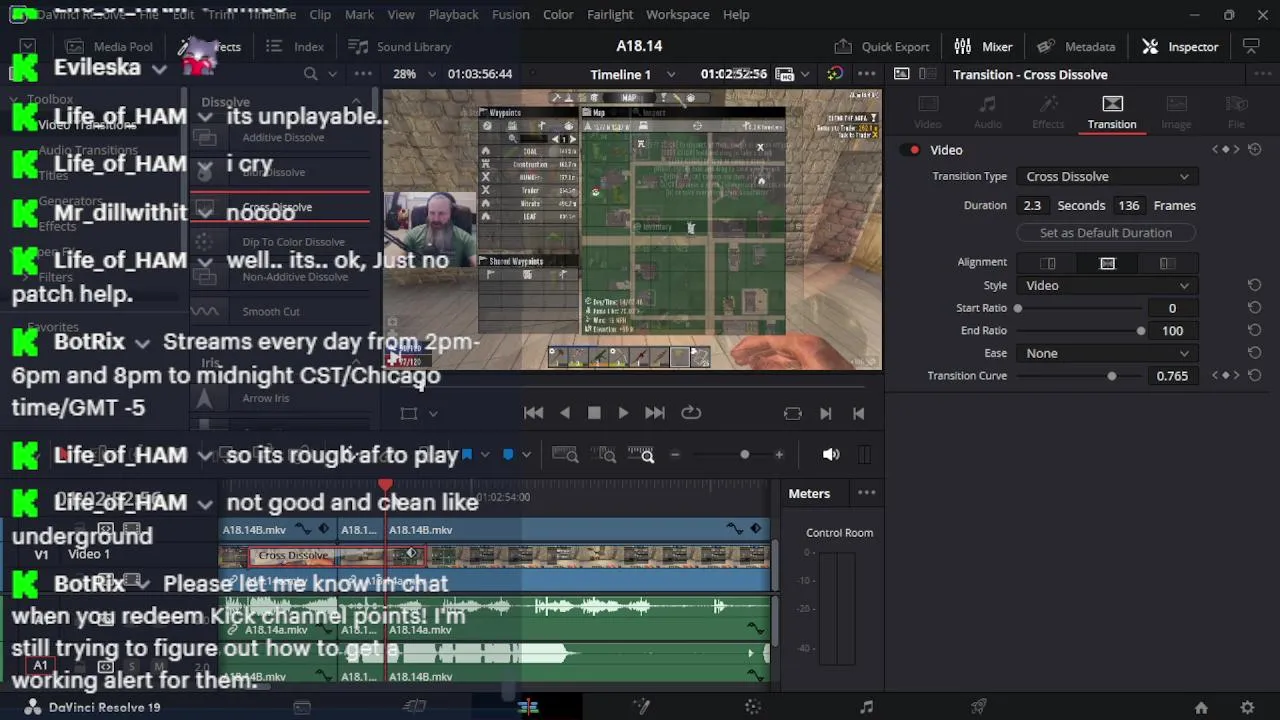Click the timeline zoom plus button
The height and width of the screenshot is (720, 1280).
[779, 454]
